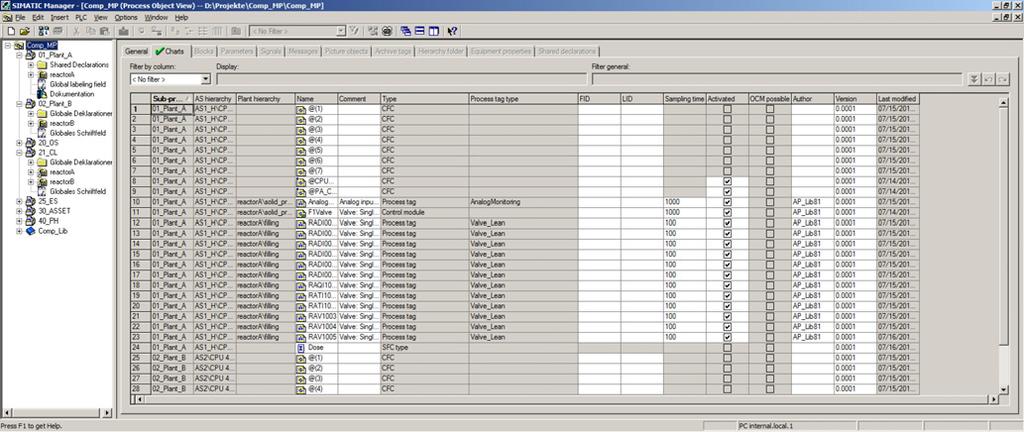
Task: Enable OCM possible checkbox in row 12
Action: (770, 223)
